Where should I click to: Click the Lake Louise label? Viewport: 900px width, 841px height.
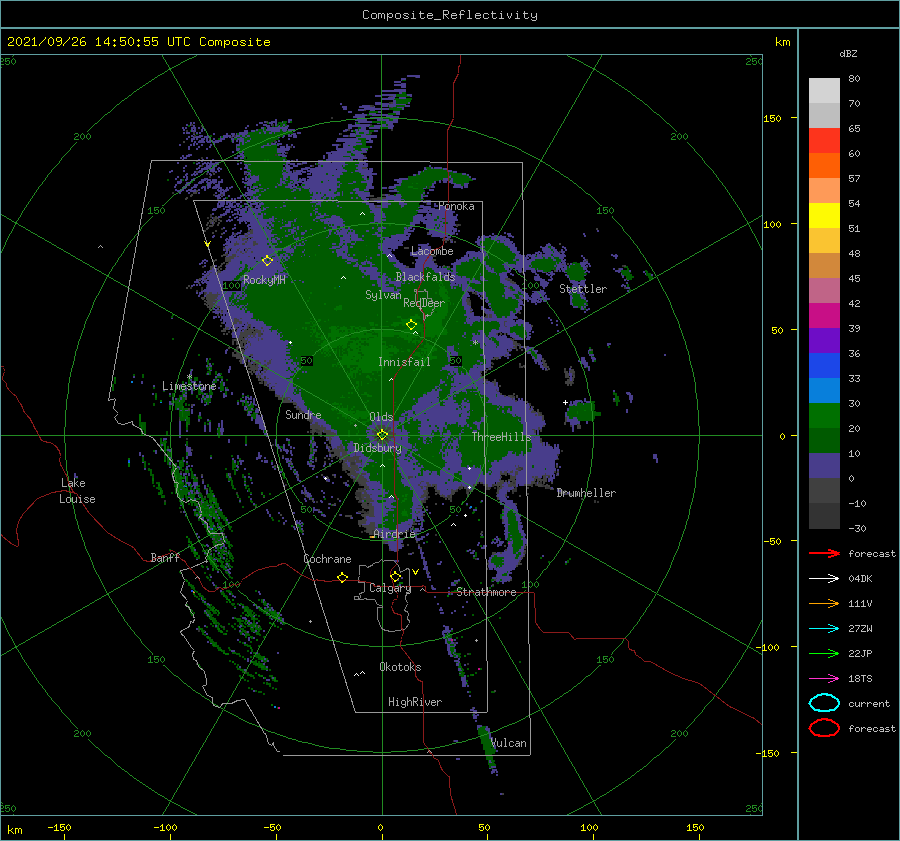pos(77,491)
